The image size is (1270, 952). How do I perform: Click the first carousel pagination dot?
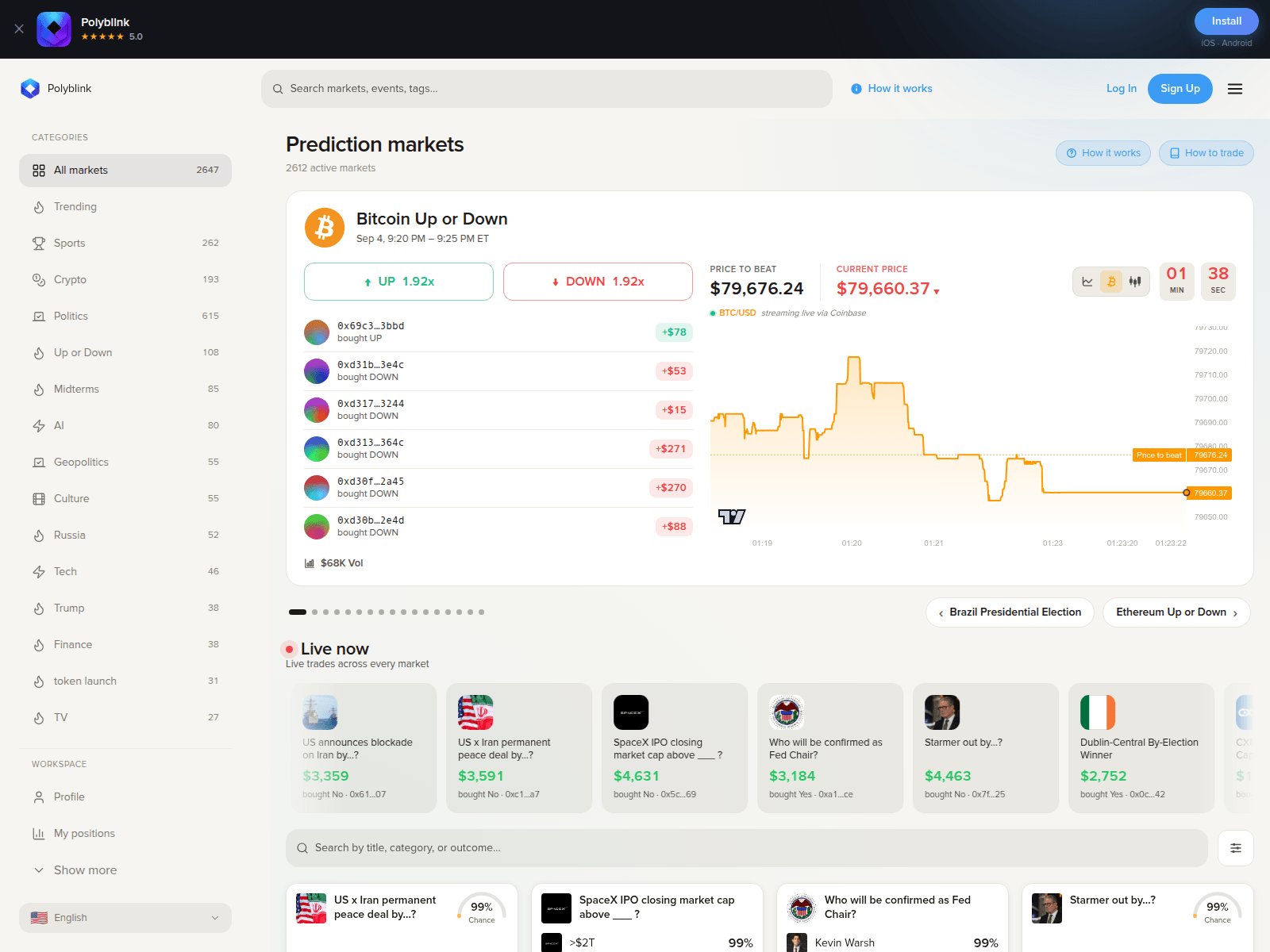(x=298, y=612)
